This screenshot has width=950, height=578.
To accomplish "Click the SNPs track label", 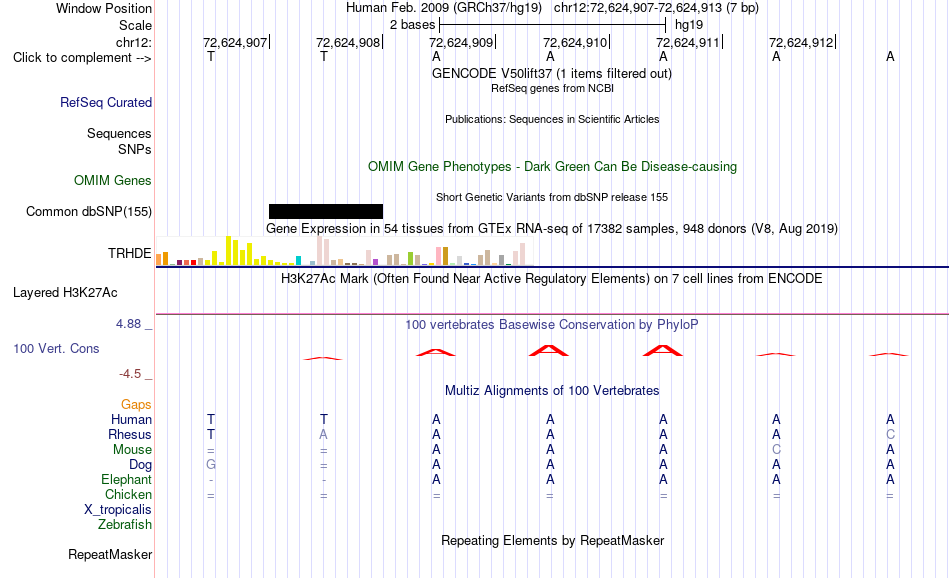I will 135,149.
